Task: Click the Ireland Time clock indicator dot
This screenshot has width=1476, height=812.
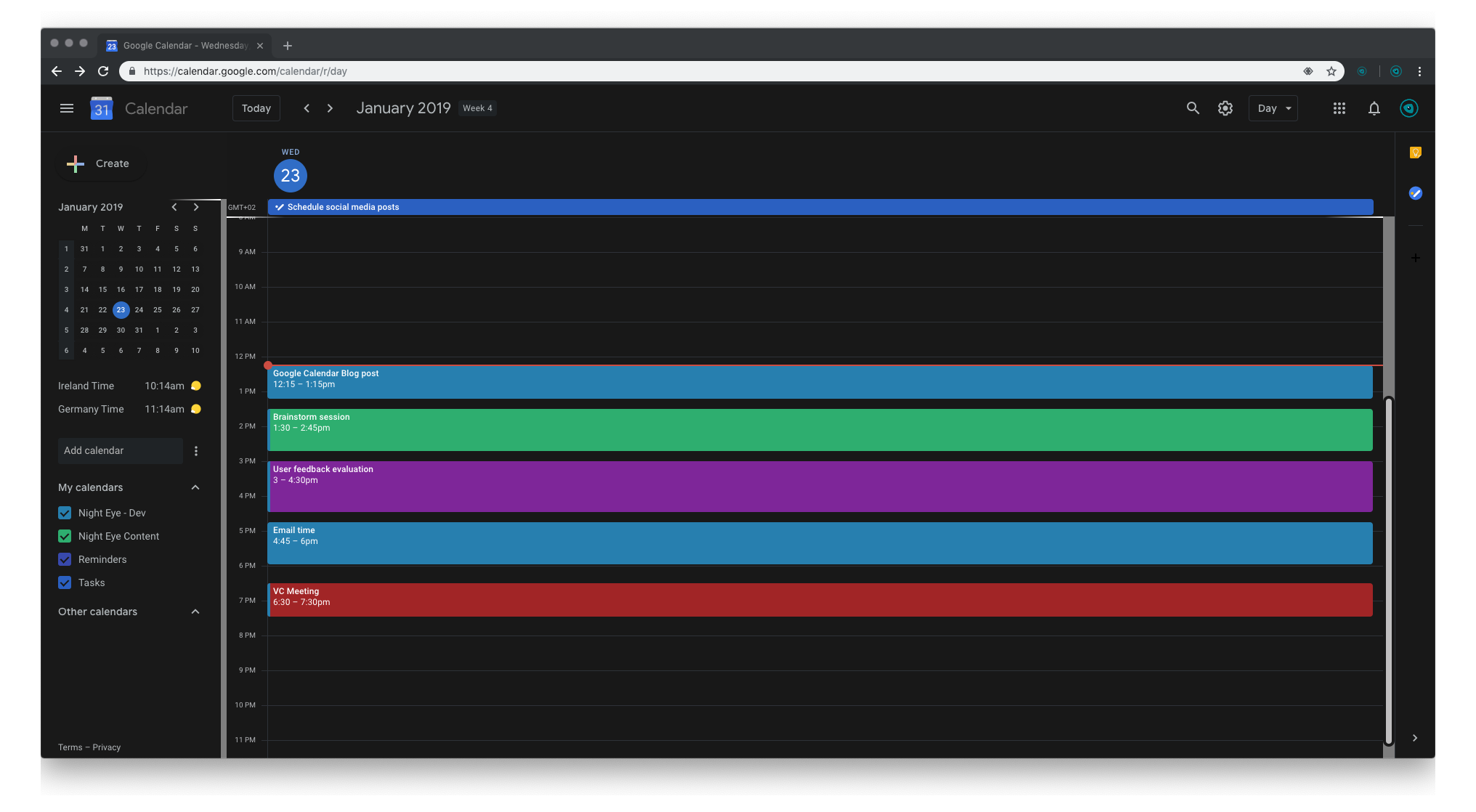Action: point(197,386)
